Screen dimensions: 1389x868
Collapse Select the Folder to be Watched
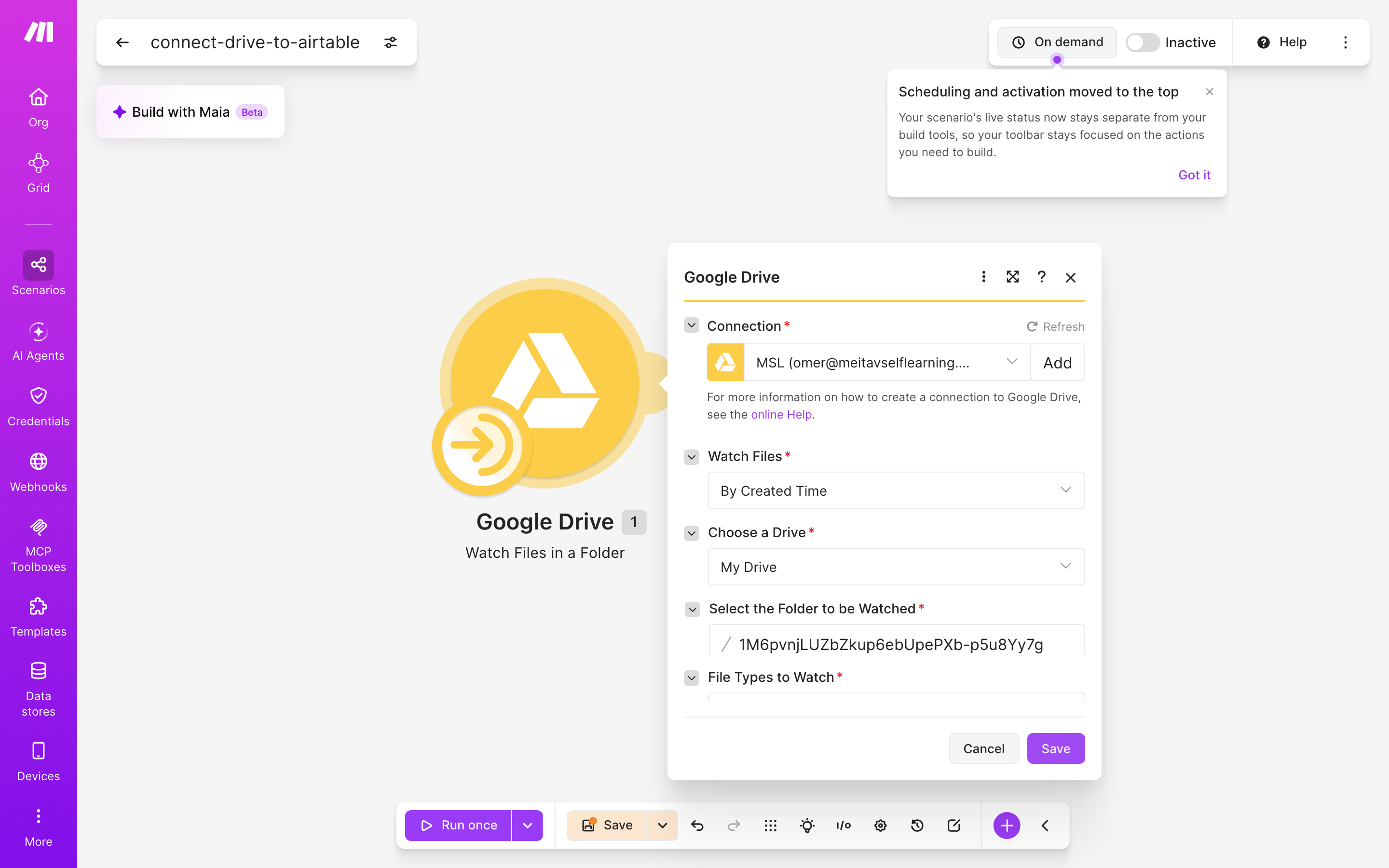[x=693, y=609]
